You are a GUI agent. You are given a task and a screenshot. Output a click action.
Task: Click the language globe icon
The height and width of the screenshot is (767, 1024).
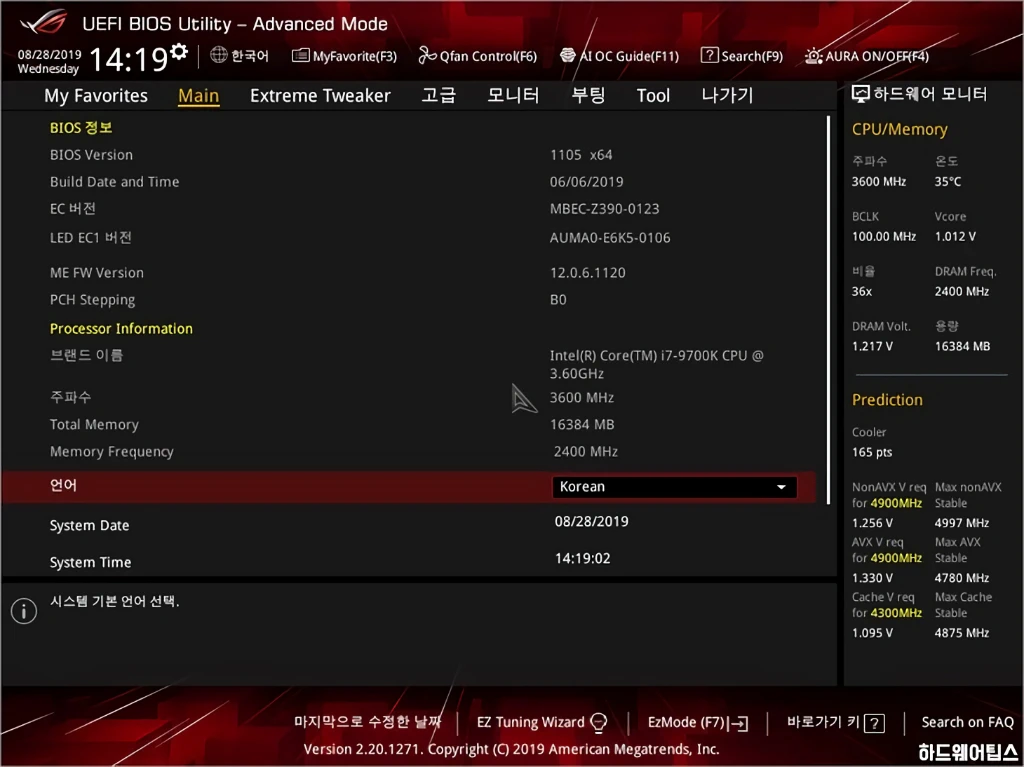point(219,55)
